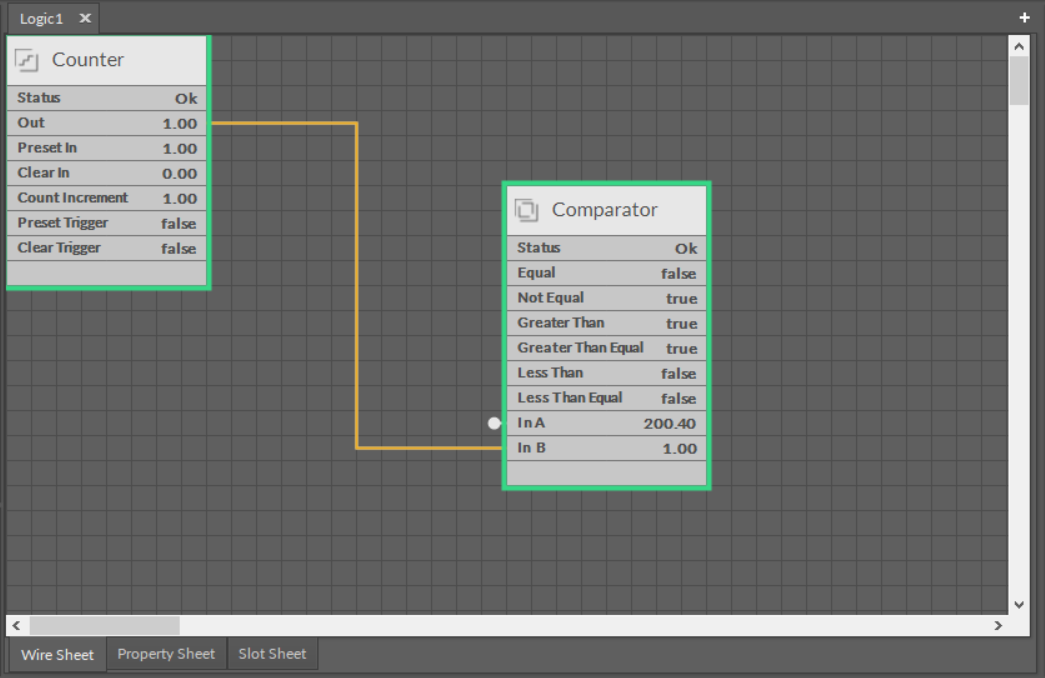The width and height of the screenshot is (1045, 678).
Task: Click the In A input connector dot
Action: tap(494, 423)
